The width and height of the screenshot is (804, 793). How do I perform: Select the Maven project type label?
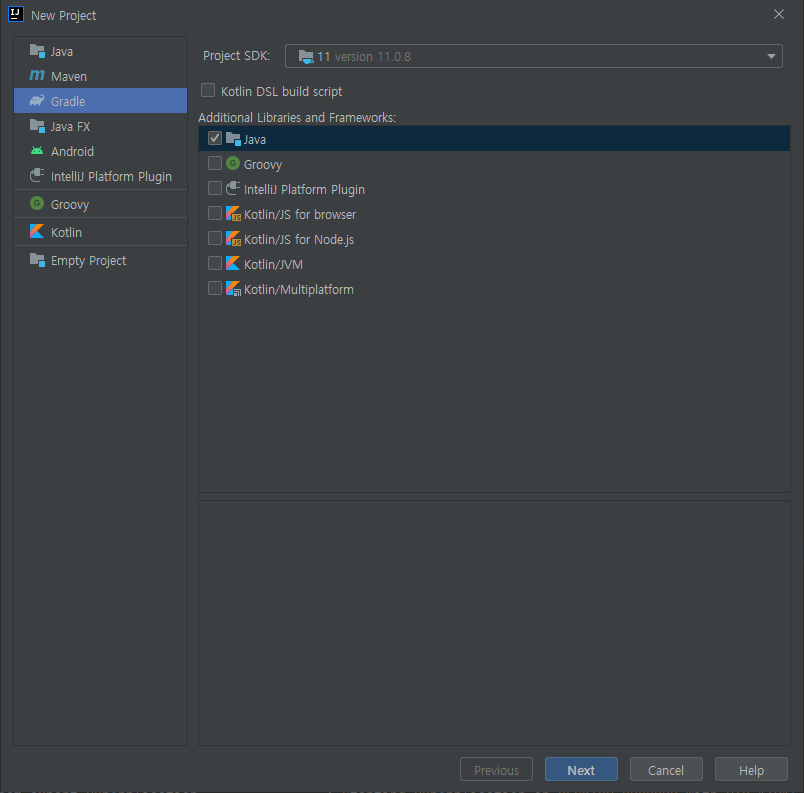click(x=69, y=76)
